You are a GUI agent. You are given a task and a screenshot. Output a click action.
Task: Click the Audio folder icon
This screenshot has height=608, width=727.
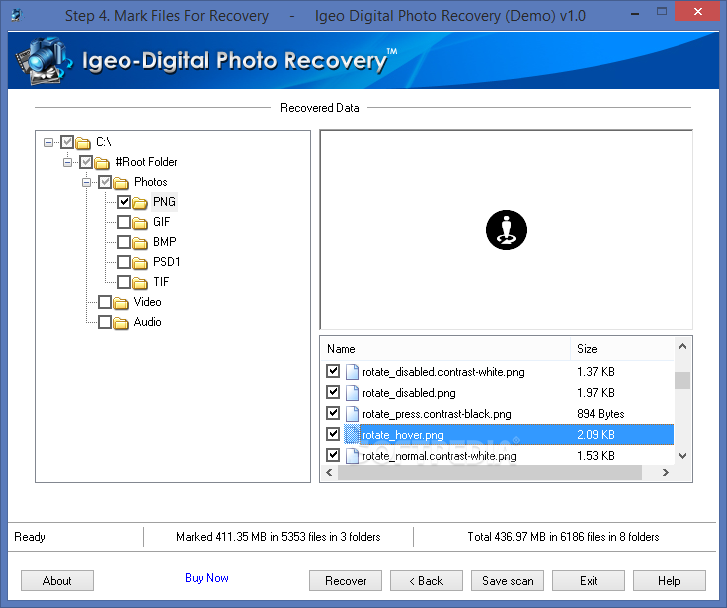click(x=121, y=322)
